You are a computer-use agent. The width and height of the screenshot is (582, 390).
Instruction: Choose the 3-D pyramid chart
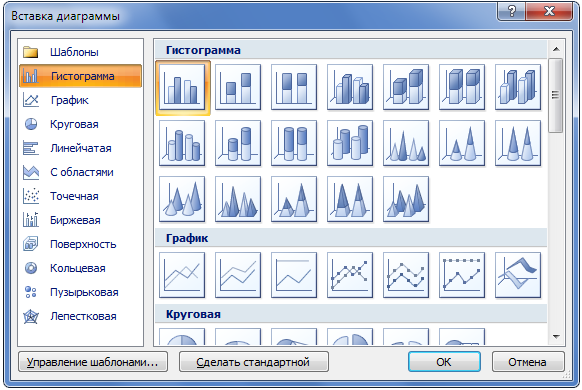coord(406,199)
